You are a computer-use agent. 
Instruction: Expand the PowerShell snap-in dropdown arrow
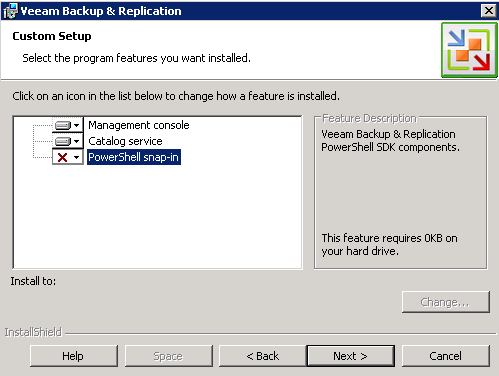coord(77,157)
